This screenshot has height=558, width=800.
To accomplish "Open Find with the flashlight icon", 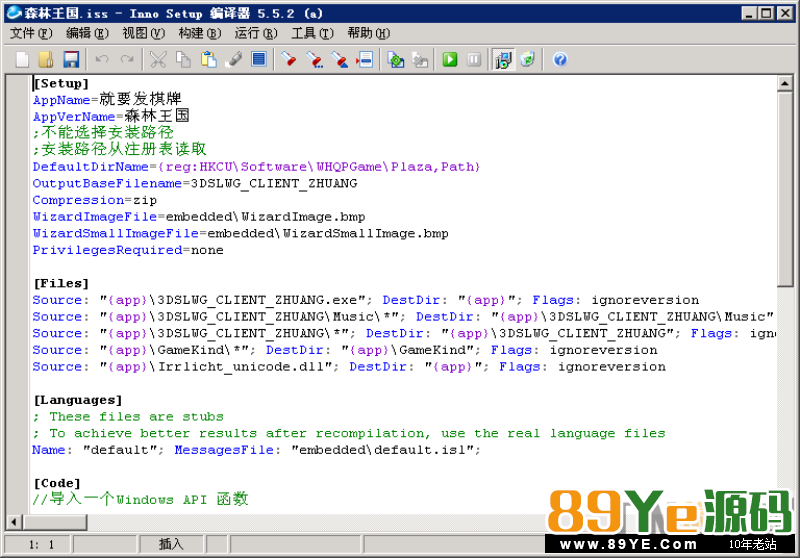I will 289,60.
